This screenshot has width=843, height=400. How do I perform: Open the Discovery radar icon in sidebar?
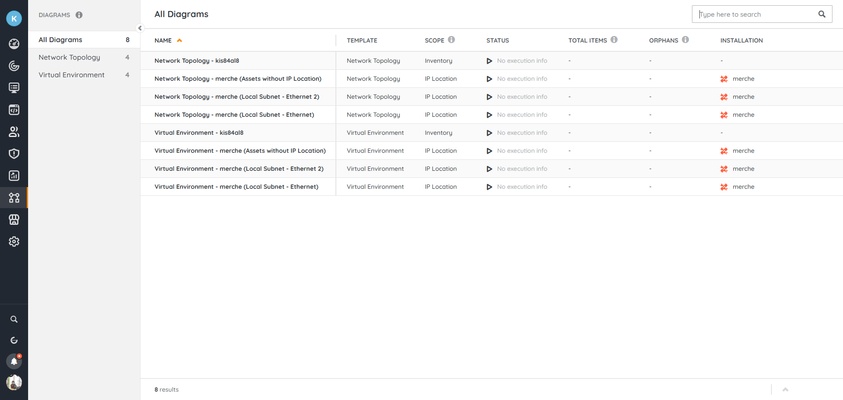pos(14,66)
